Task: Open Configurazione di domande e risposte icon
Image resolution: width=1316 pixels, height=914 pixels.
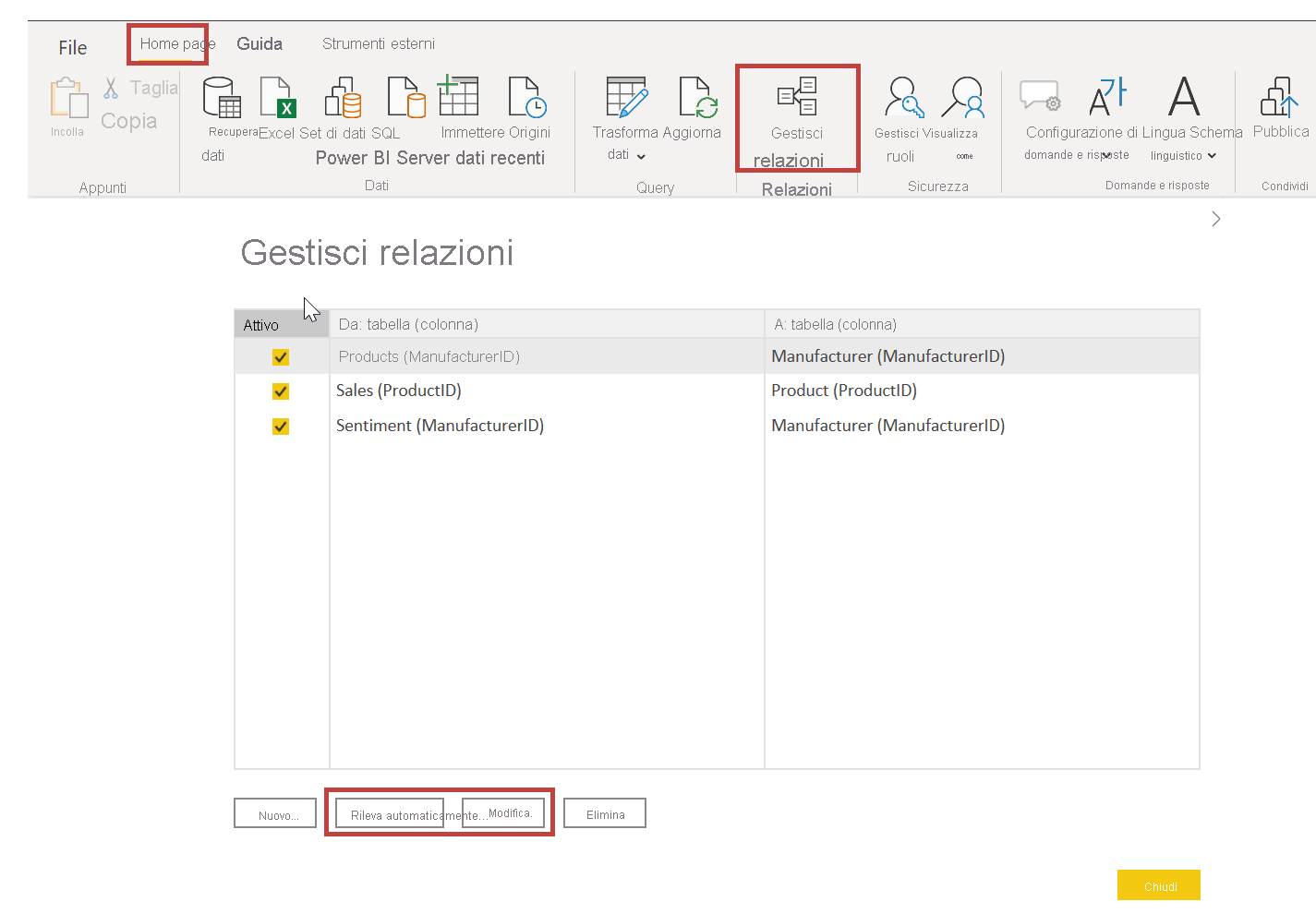Action: (1041, 95)
